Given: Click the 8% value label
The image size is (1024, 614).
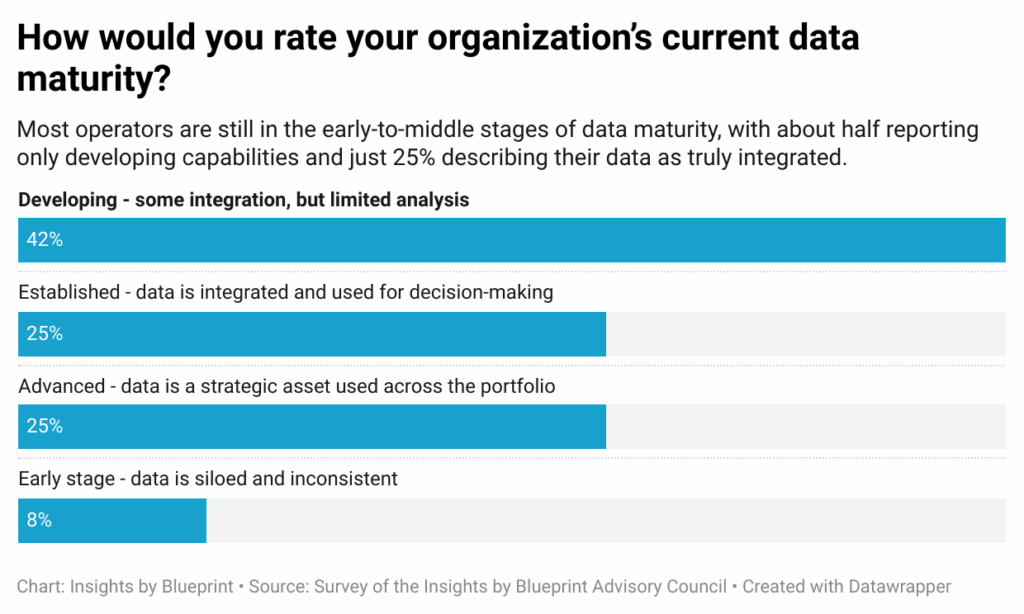Looking at the screenshot, I should point(39,520).
